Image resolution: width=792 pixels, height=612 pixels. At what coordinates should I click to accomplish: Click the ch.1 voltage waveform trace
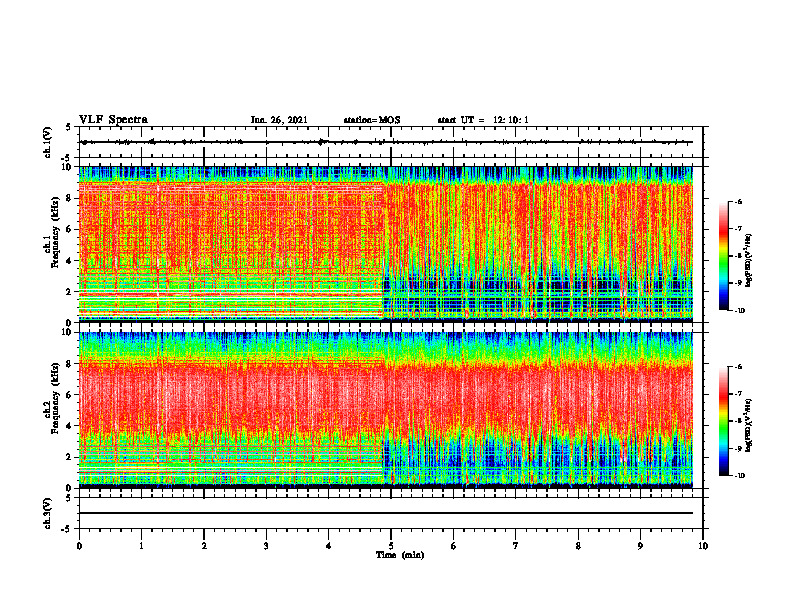point(386,142)
